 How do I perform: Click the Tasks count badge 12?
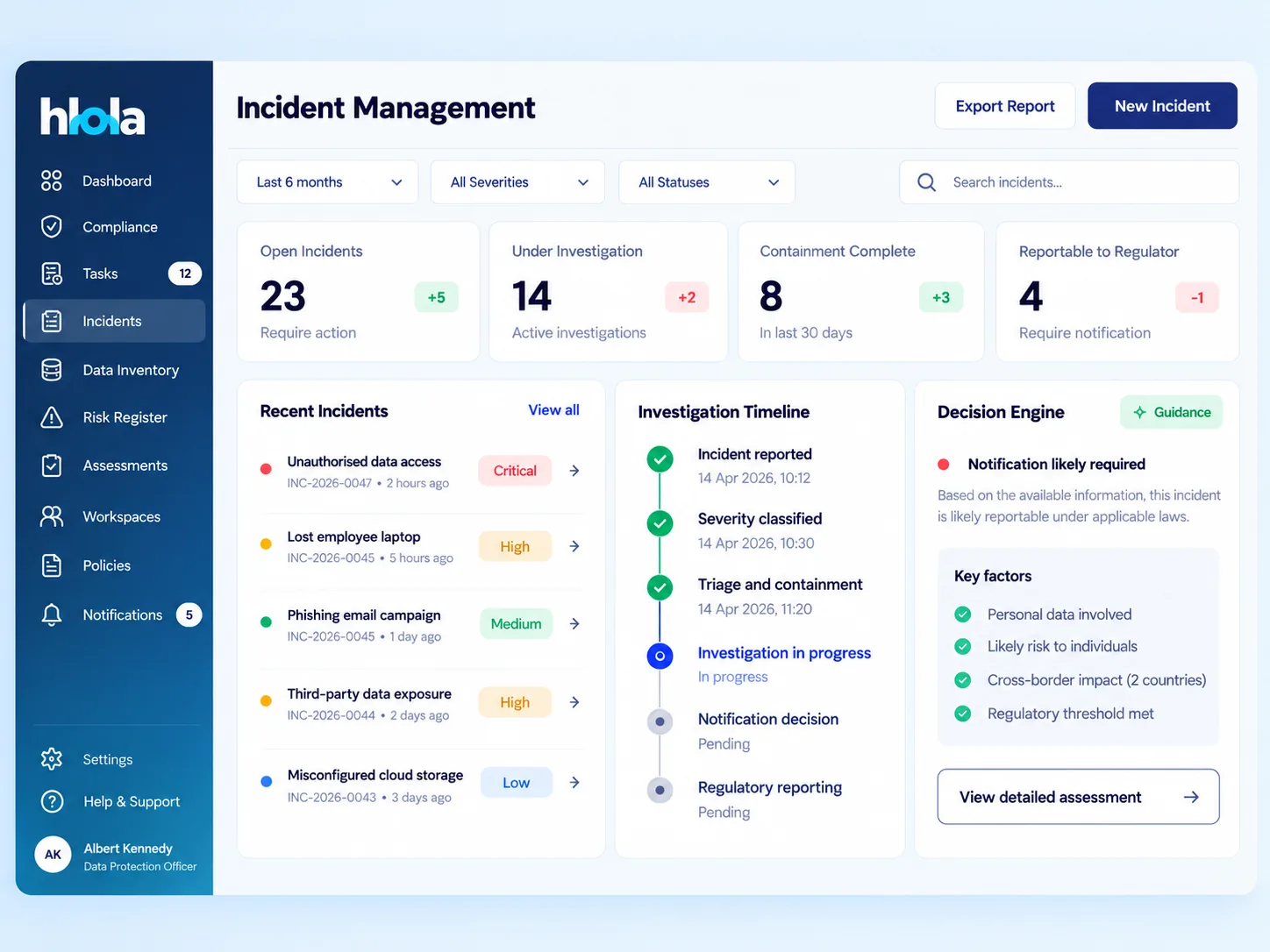tap(185, 274)
